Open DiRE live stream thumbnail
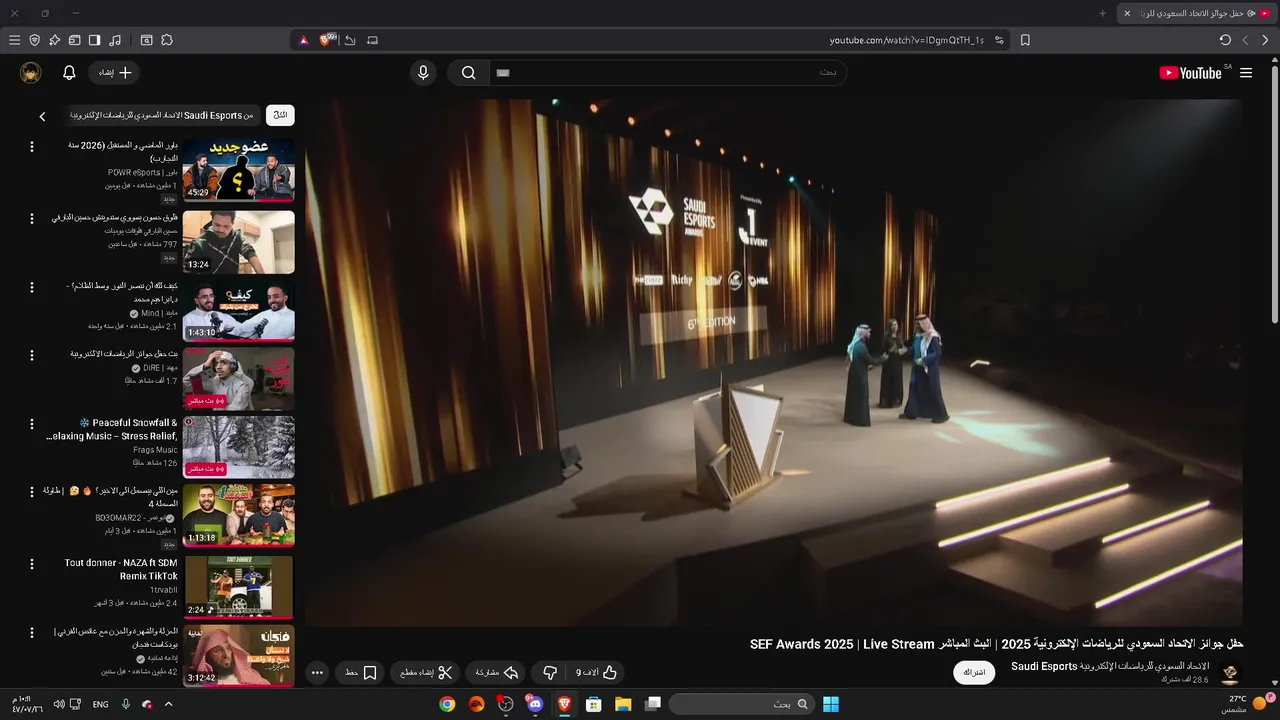The width and height of the screenshot is (1280, 720). coord(239,379)
